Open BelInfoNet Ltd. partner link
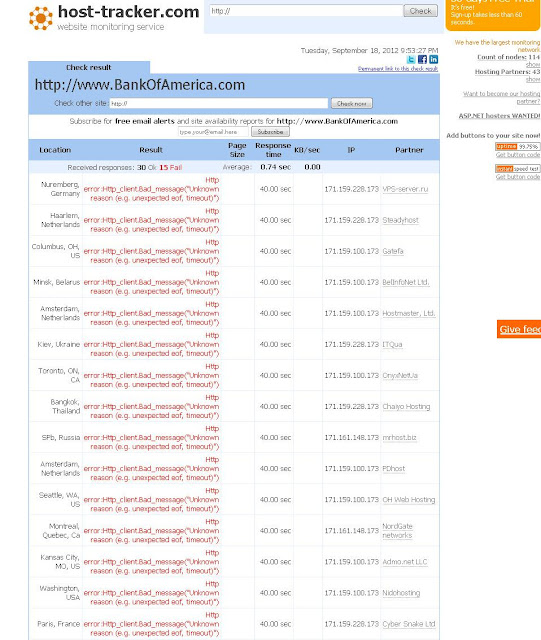The image size is (541, 640). coord(406,282)
